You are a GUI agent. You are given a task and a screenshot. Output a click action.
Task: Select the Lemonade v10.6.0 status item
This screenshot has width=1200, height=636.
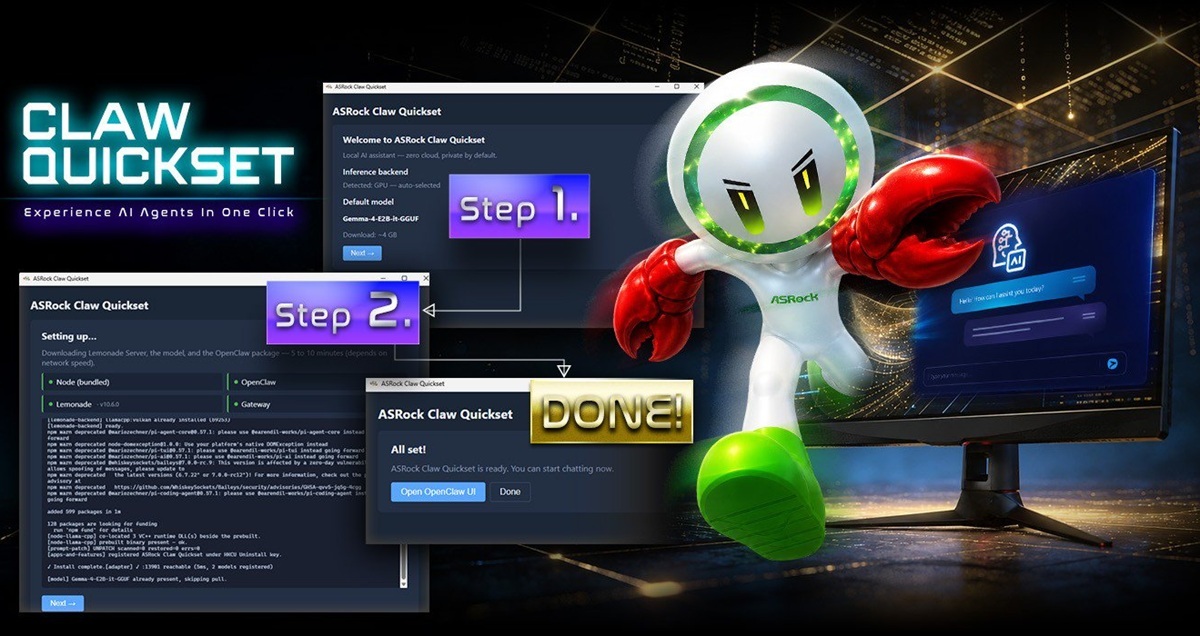(x=132, y=404)
